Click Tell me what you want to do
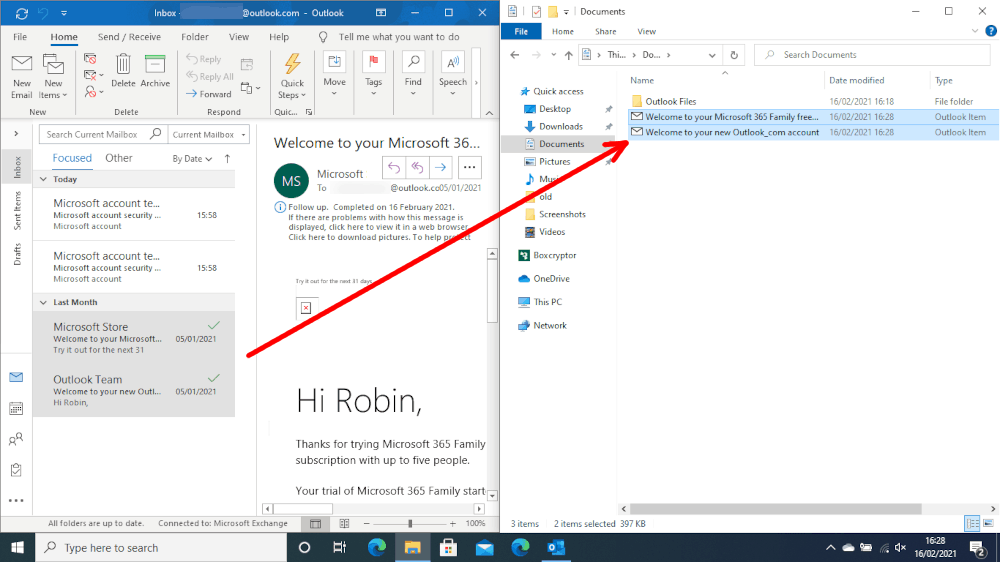 399,37
